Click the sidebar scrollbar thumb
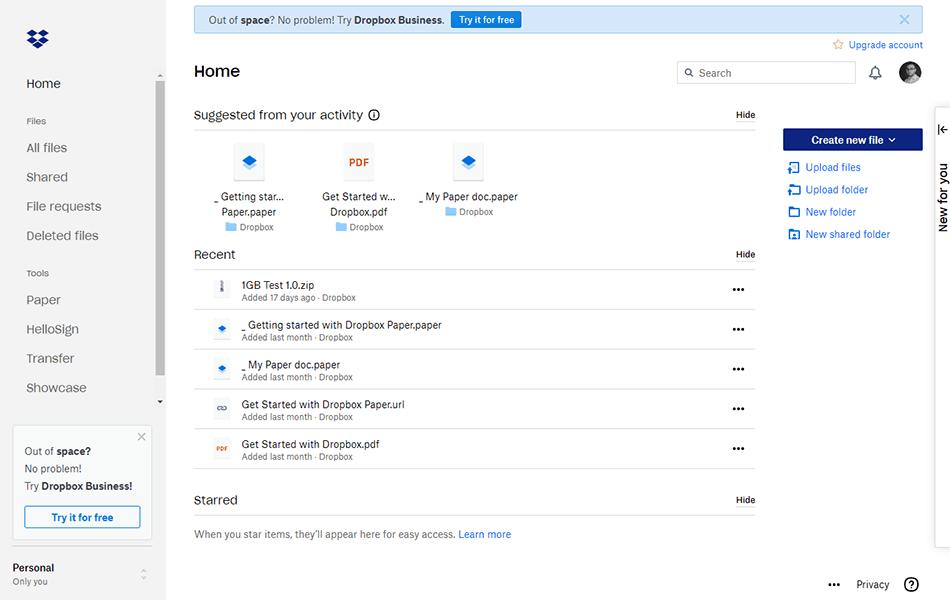 [x=160, y=228]
